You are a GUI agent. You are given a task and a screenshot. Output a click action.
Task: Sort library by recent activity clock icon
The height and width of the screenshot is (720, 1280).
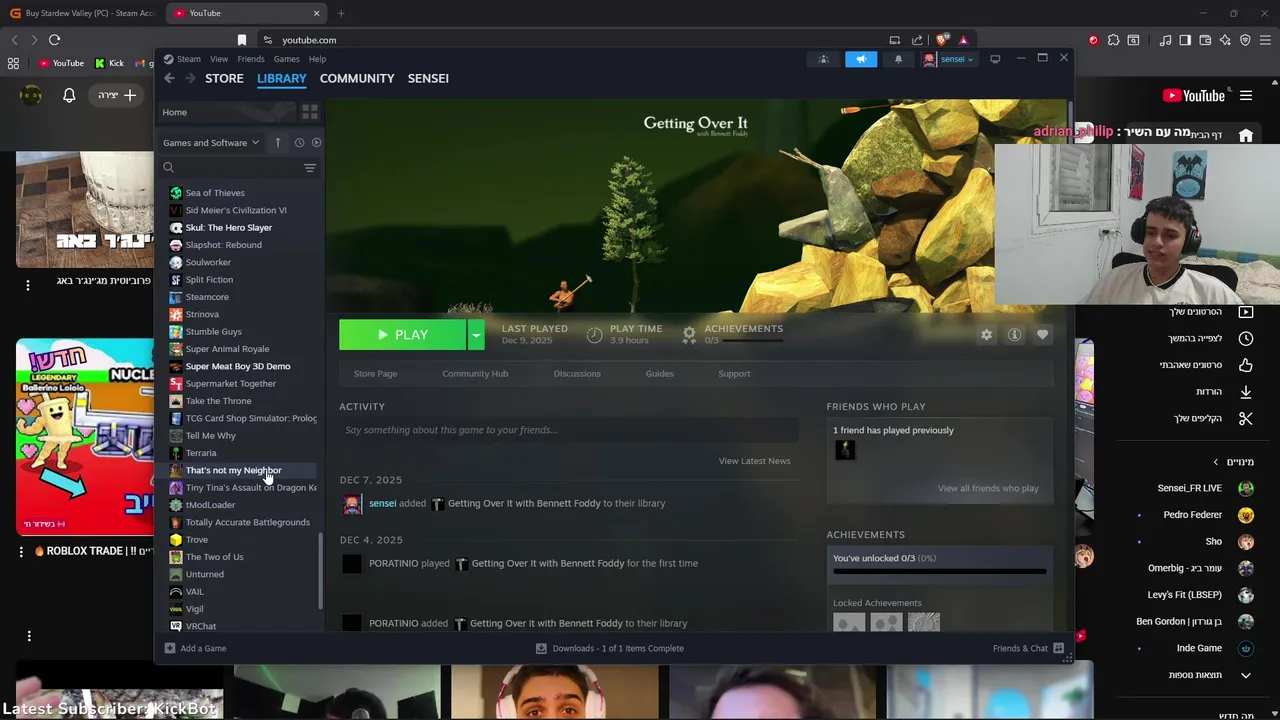click(x=299, y=143)
